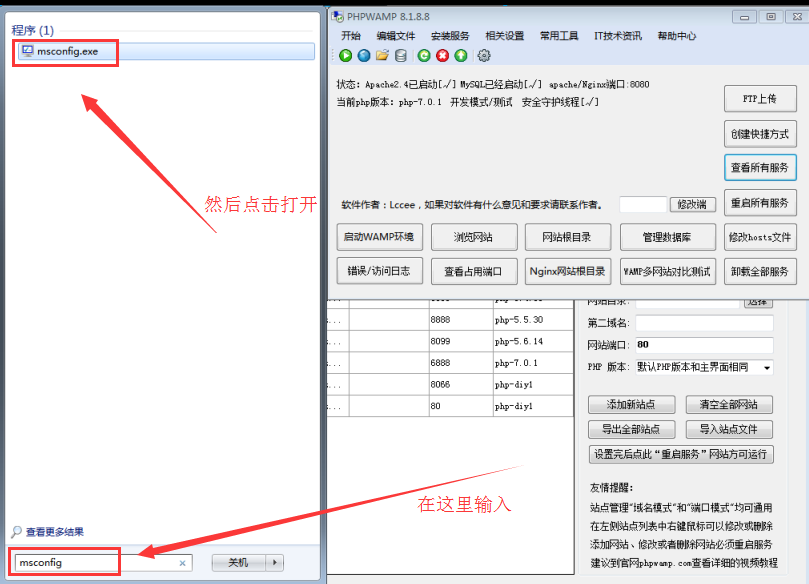Click the green start (play) toolbar icon

(x=346, y=55)
